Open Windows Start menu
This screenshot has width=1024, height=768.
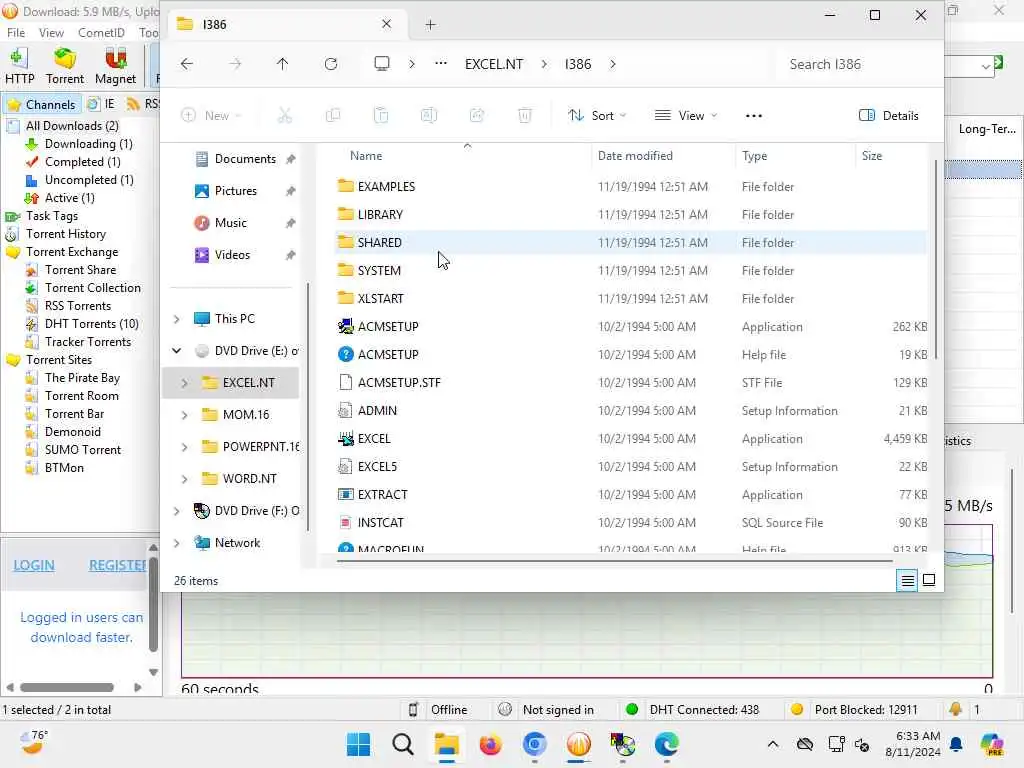click(x=358, y=744)
